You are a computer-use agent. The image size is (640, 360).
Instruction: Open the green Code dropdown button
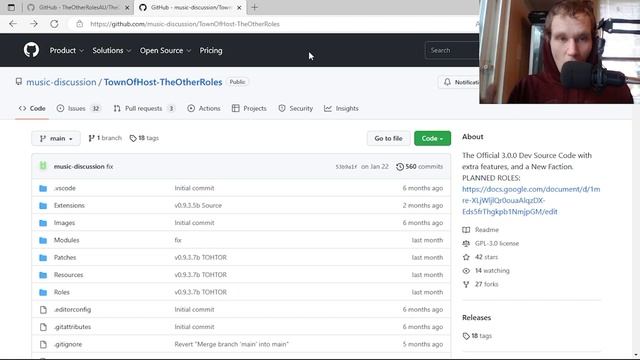(x=432, y=138)
